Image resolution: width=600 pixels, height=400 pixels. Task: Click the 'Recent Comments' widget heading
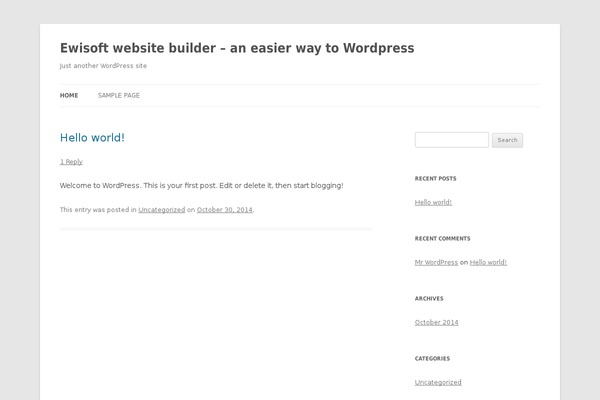click(442, 238)
